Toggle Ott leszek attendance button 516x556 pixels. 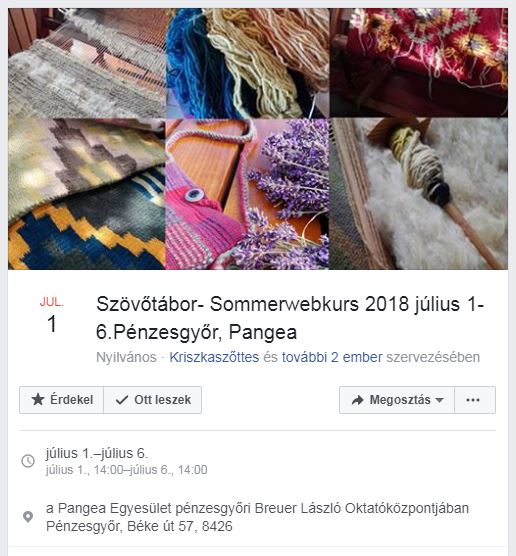coord(152,400)
